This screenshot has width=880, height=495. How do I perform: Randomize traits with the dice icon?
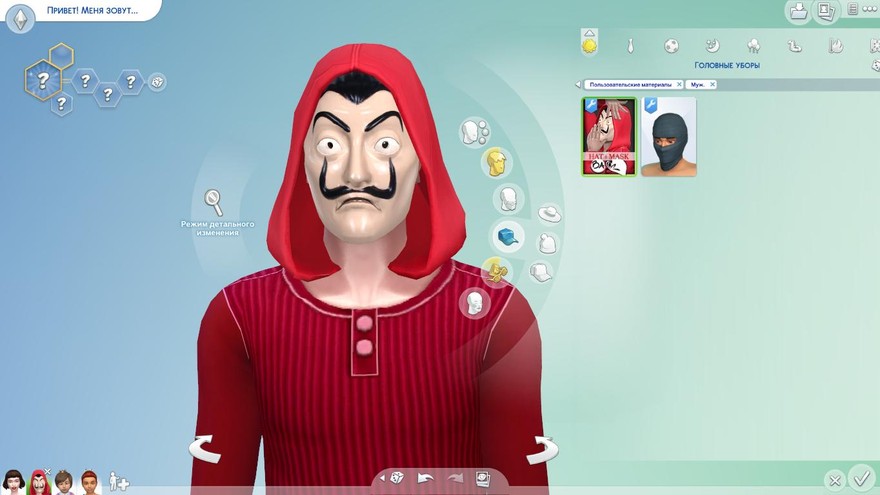157,82
